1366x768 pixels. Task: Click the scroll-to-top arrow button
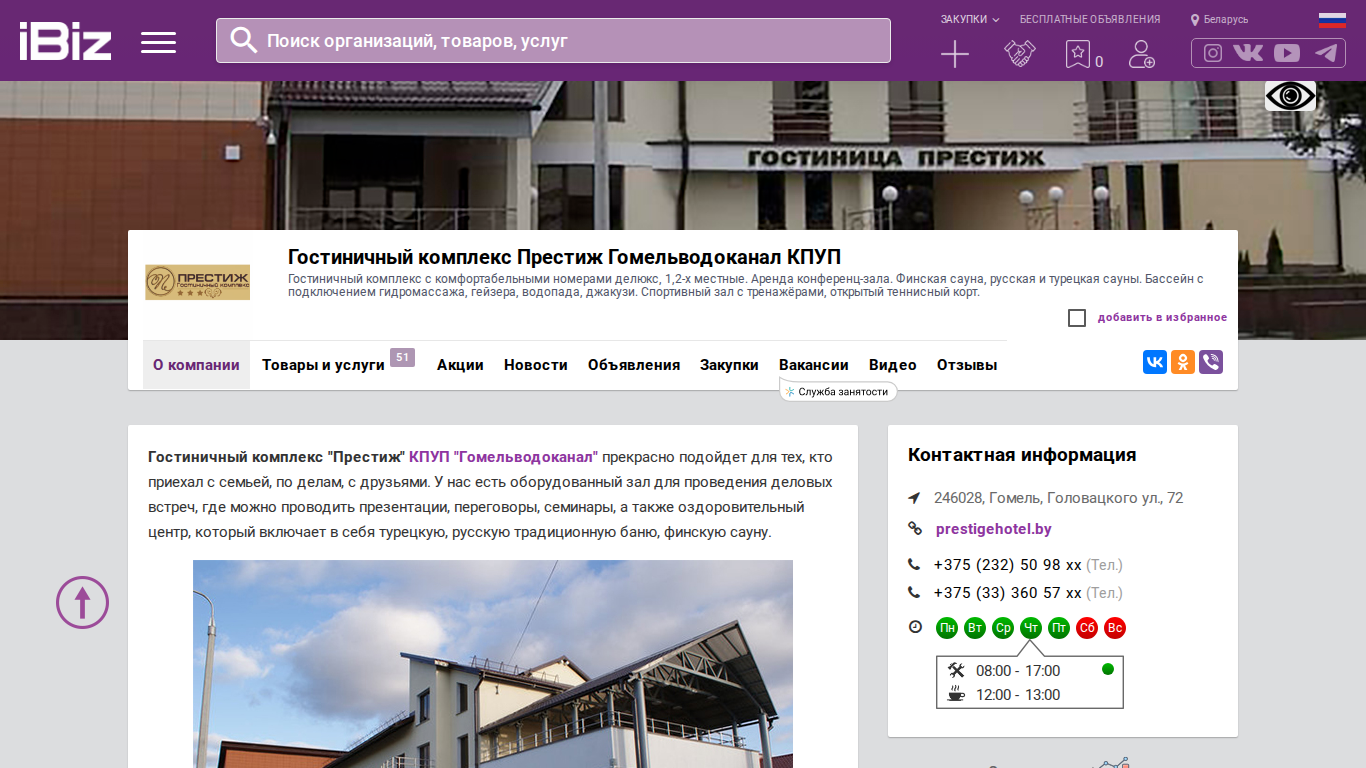point(82,602)
